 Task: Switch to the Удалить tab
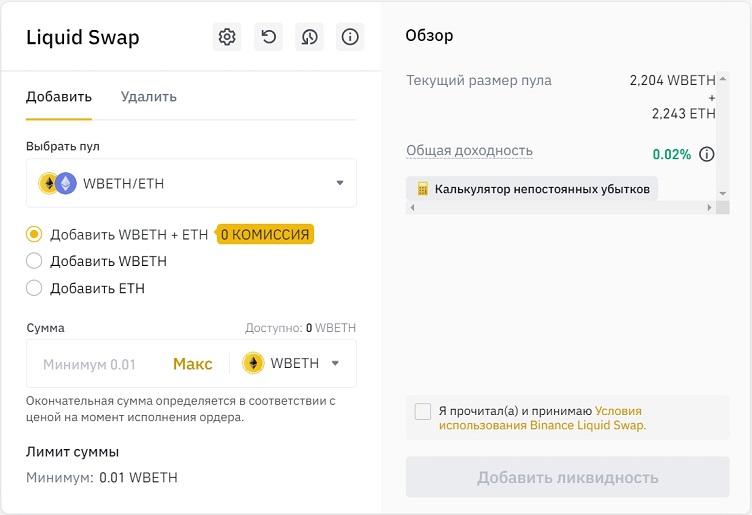tap(149, 97)
